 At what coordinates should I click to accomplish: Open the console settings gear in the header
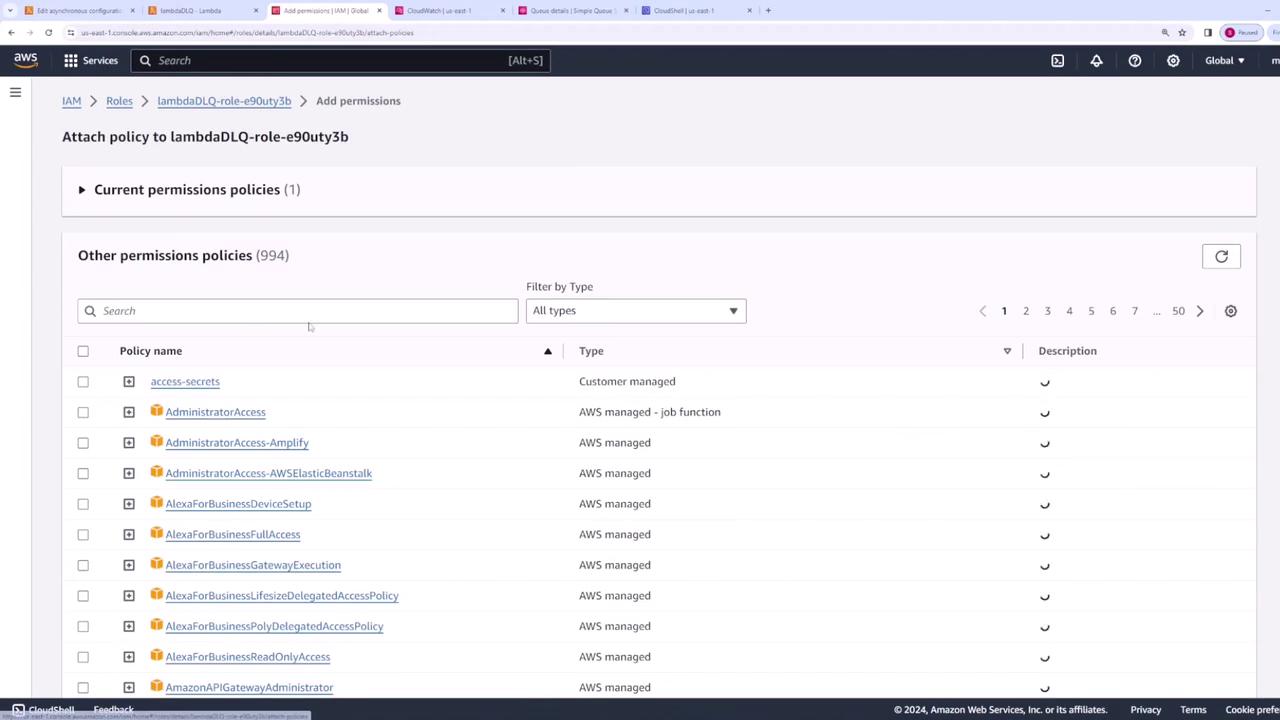click(x=1173, y=61)
